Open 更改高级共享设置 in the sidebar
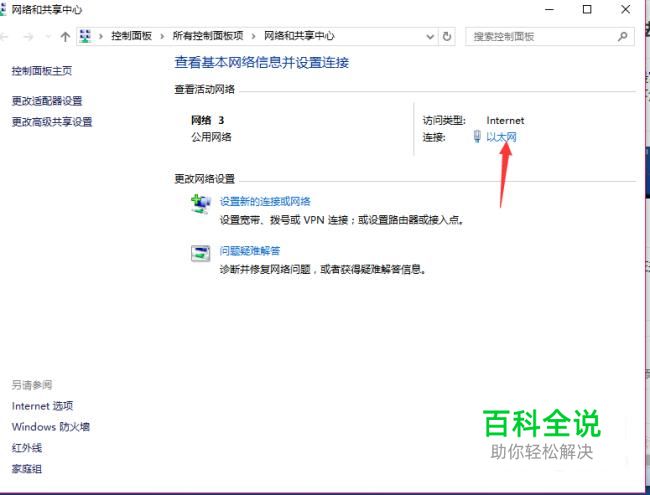This screenshot has width=650, height=495. tap(52, 122)
